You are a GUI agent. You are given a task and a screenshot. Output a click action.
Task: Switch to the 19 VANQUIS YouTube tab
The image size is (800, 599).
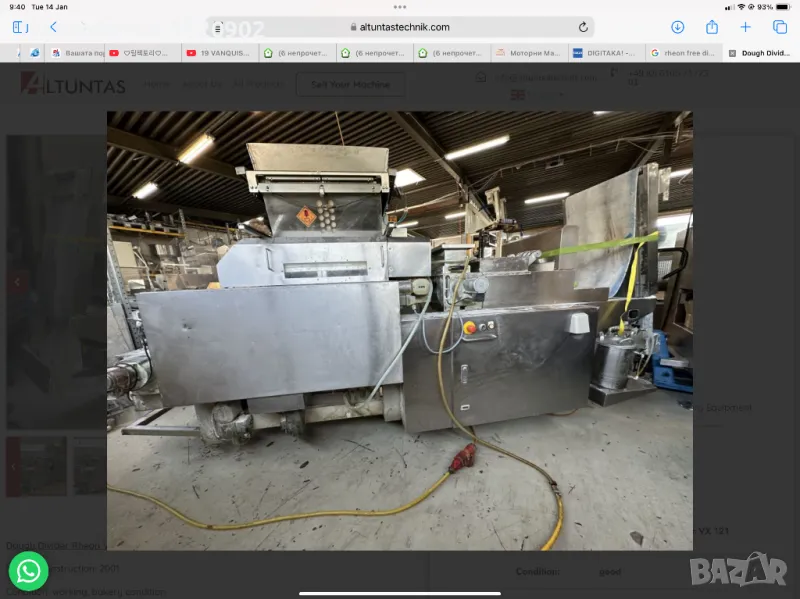click(220, 53)
